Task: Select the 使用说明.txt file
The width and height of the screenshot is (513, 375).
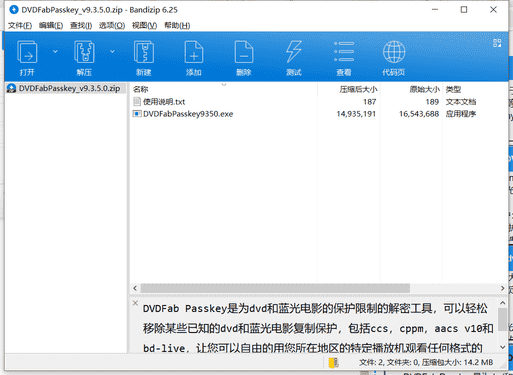Action: click(164, 102)
